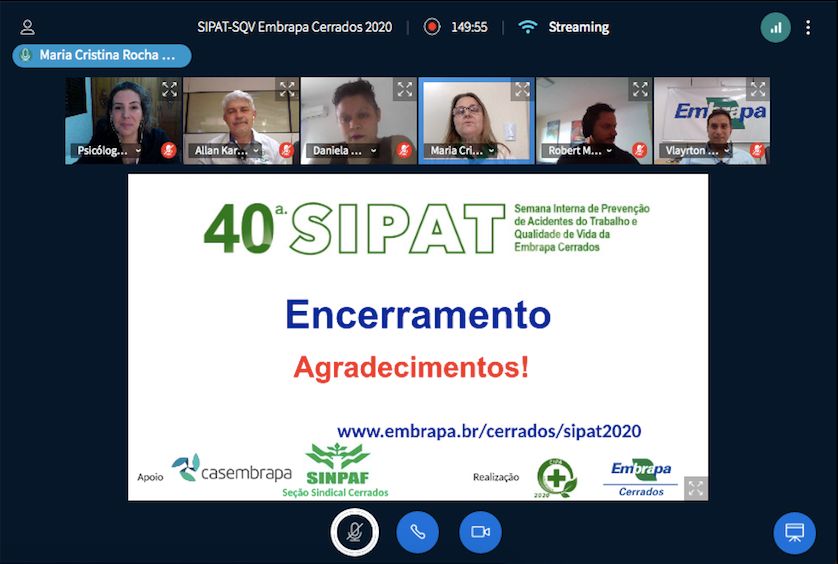Open the connection status bars icon
This screenshot has height=564, width=838.
[775, 27]
